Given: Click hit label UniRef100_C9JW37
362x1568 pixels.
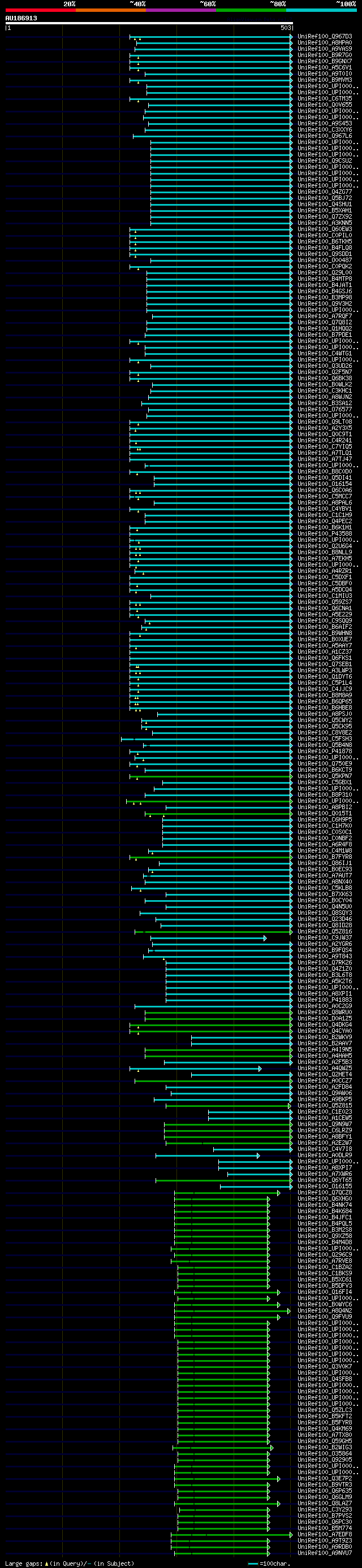Looking at the screenshot, I should pyautogui.click(x=325, y=937).
